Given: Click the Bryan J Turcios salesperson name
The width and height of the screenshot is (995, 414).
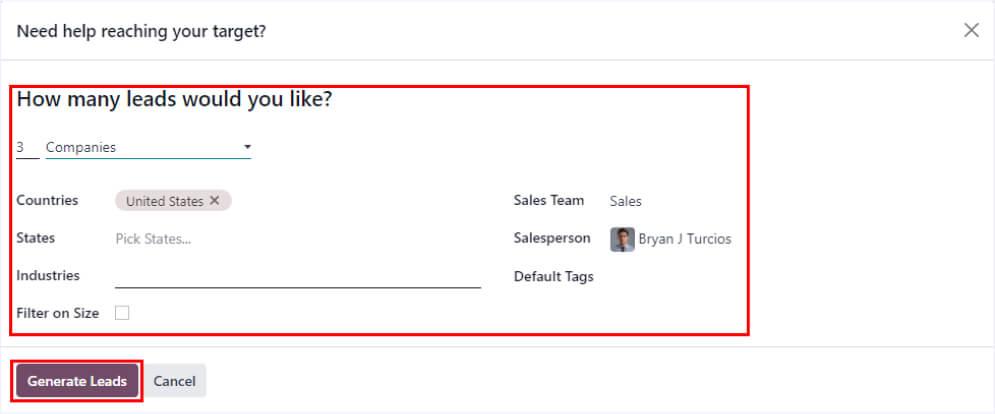Looking at the screenshot, I should [685, 239].
